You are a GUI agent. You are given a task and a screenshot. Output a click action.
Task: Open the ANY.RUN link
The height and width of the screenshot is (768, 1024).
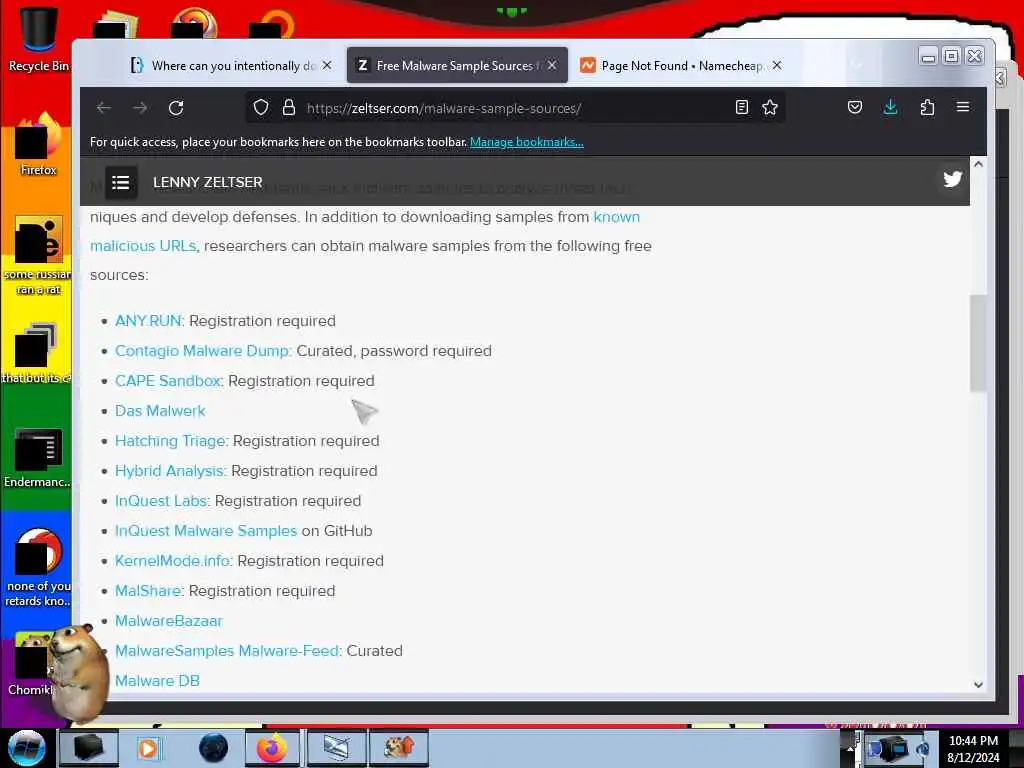(x=148, y=321)
